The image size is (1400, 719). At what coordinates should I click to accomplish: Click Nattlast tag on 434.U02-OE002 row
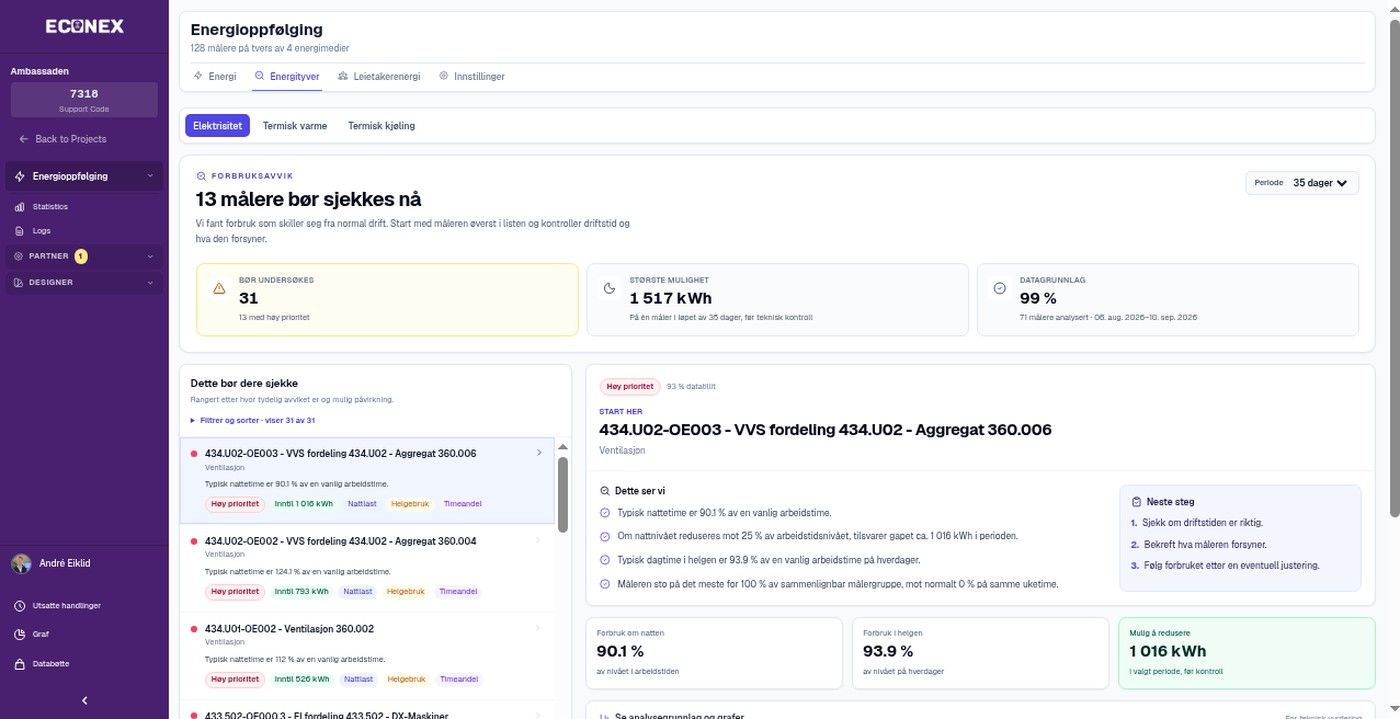click(358, 591)
